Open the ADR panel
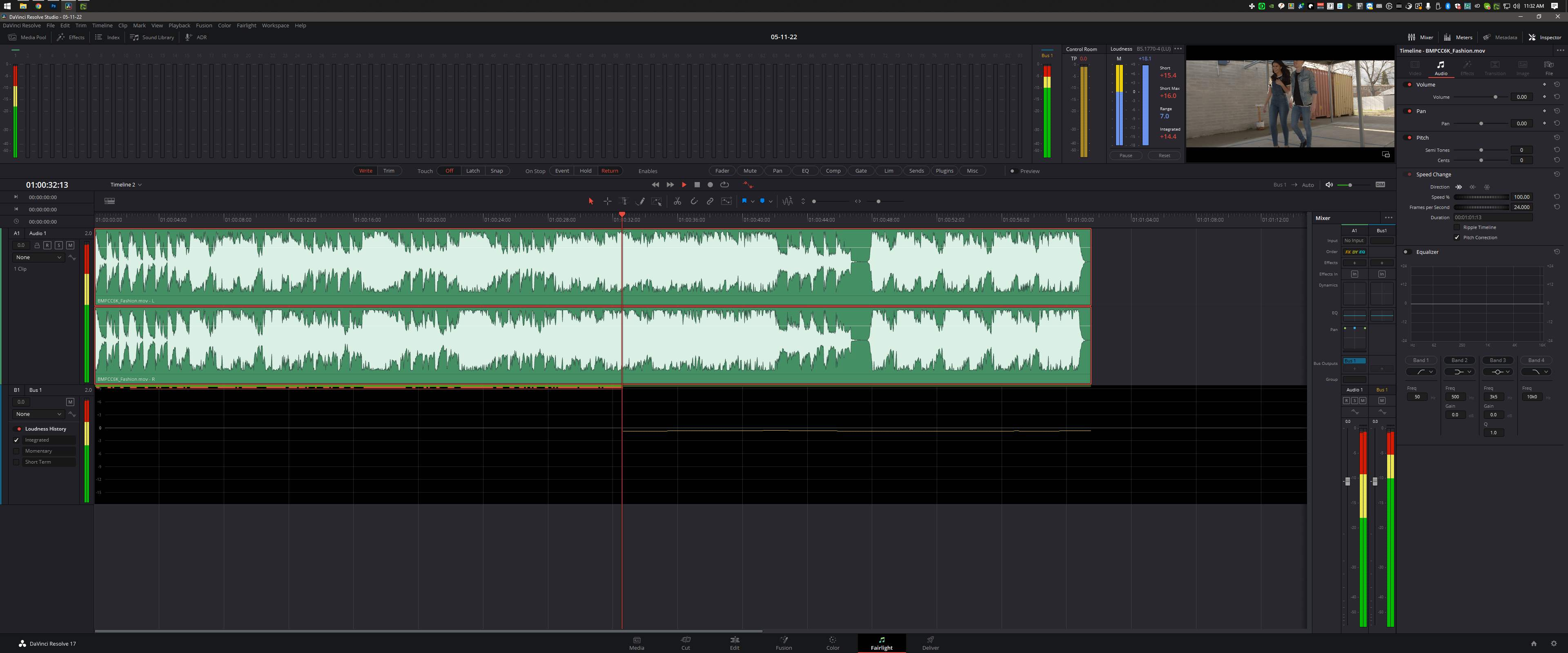Viewport: 1568px width, 653px height. 196,37
